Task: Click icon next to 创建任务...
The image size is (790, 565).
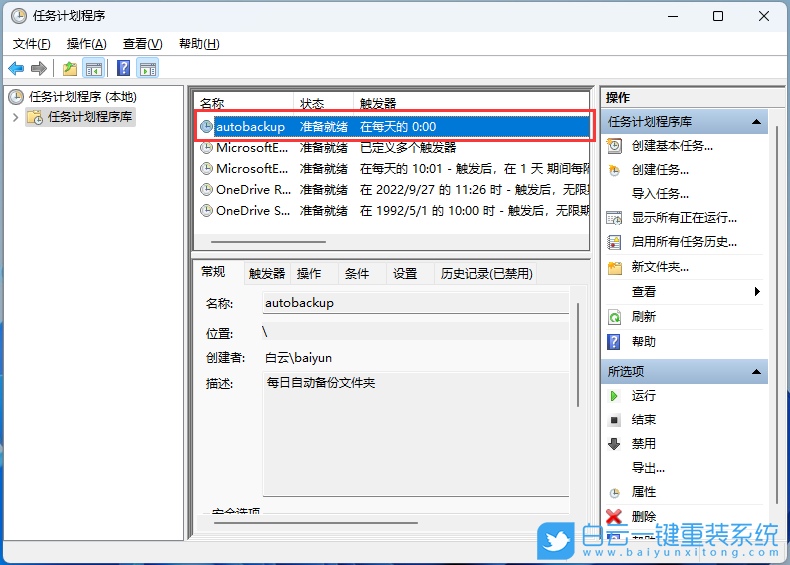Action: point(614,170)
